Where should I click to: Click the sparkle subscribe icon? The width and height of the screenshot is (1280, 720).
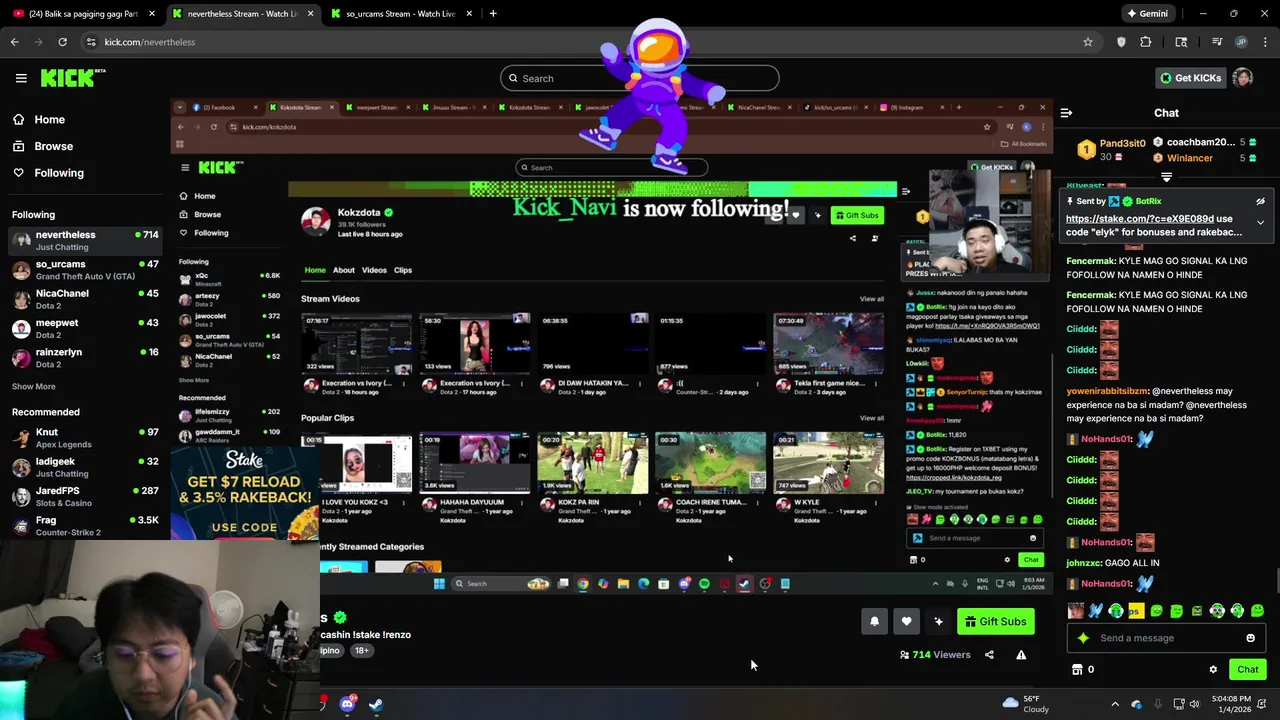pyautogui.click(x=938, y=621)
